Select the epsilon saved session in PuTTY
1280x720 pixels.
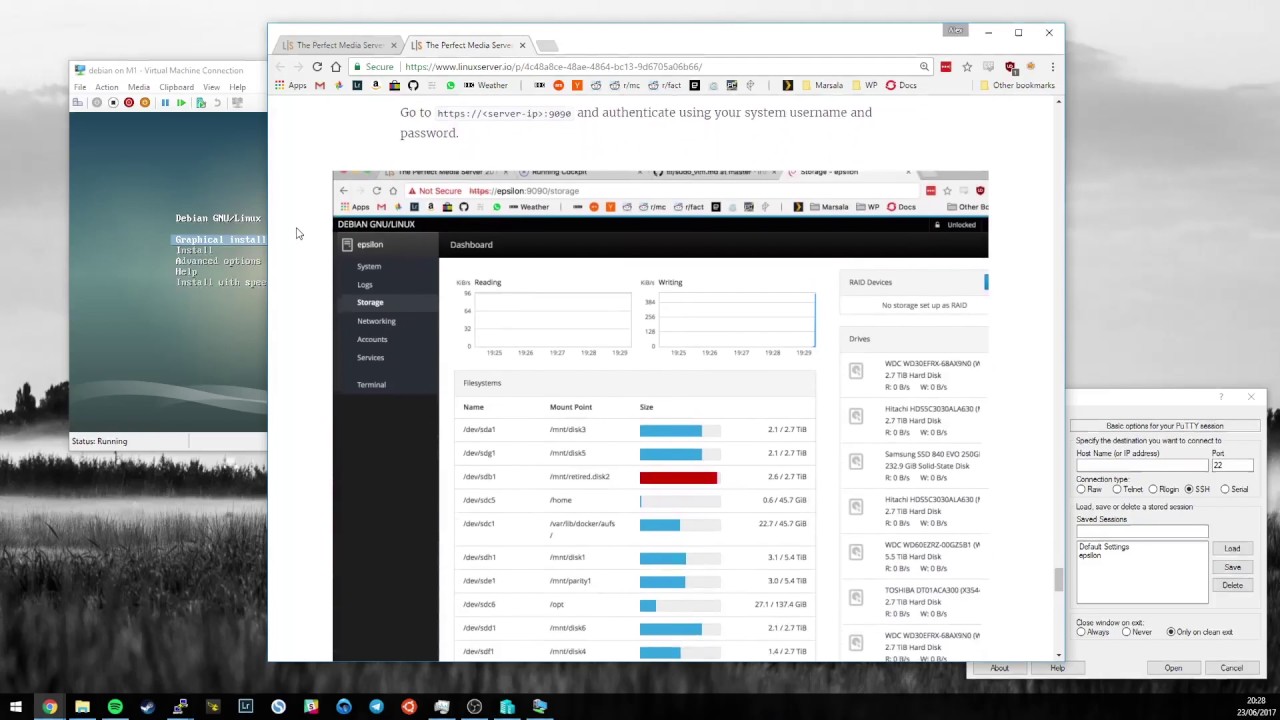click(1090, 555)
